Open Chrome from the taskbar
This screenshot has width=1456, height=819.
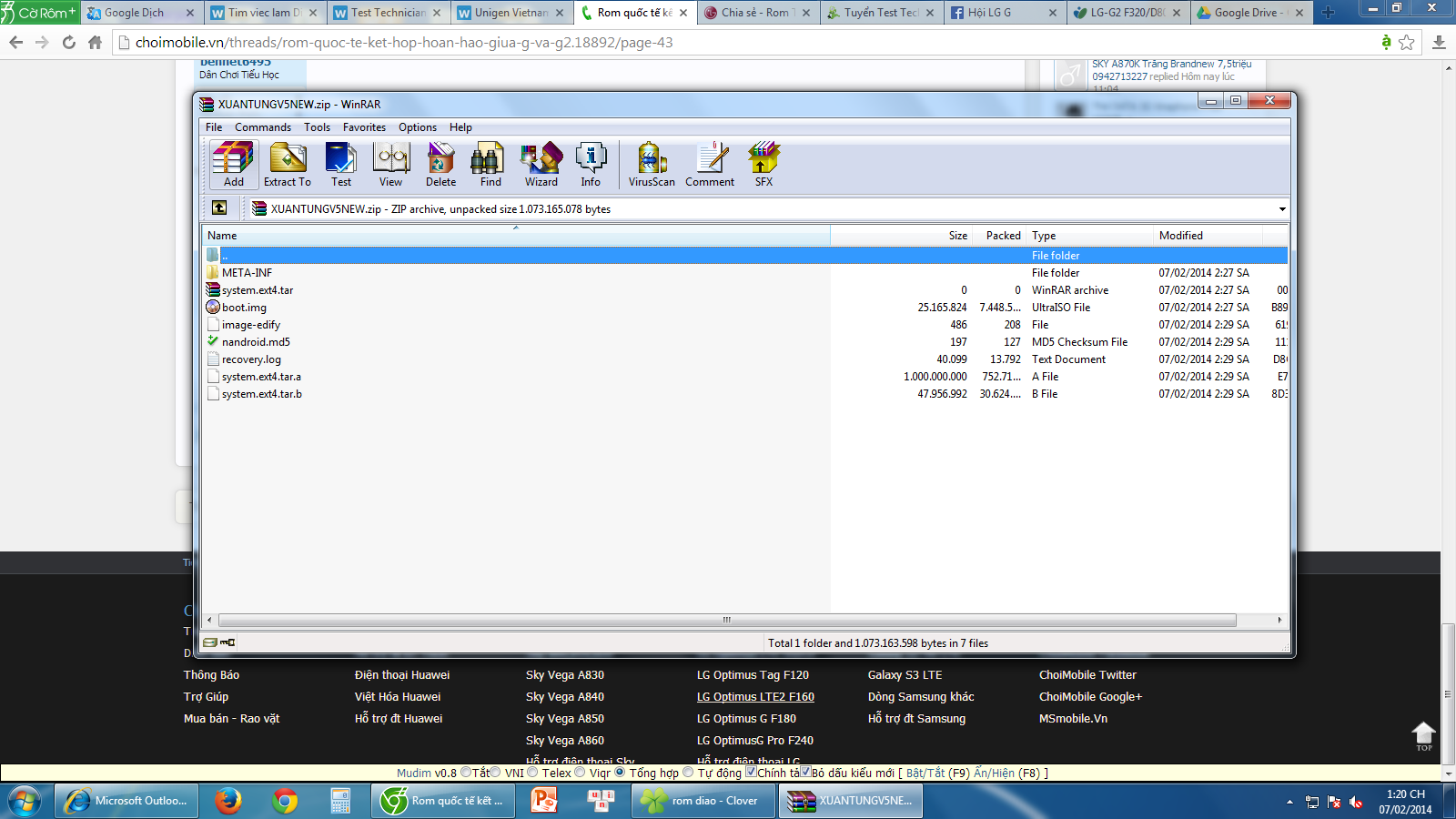(x=285, y=801)
